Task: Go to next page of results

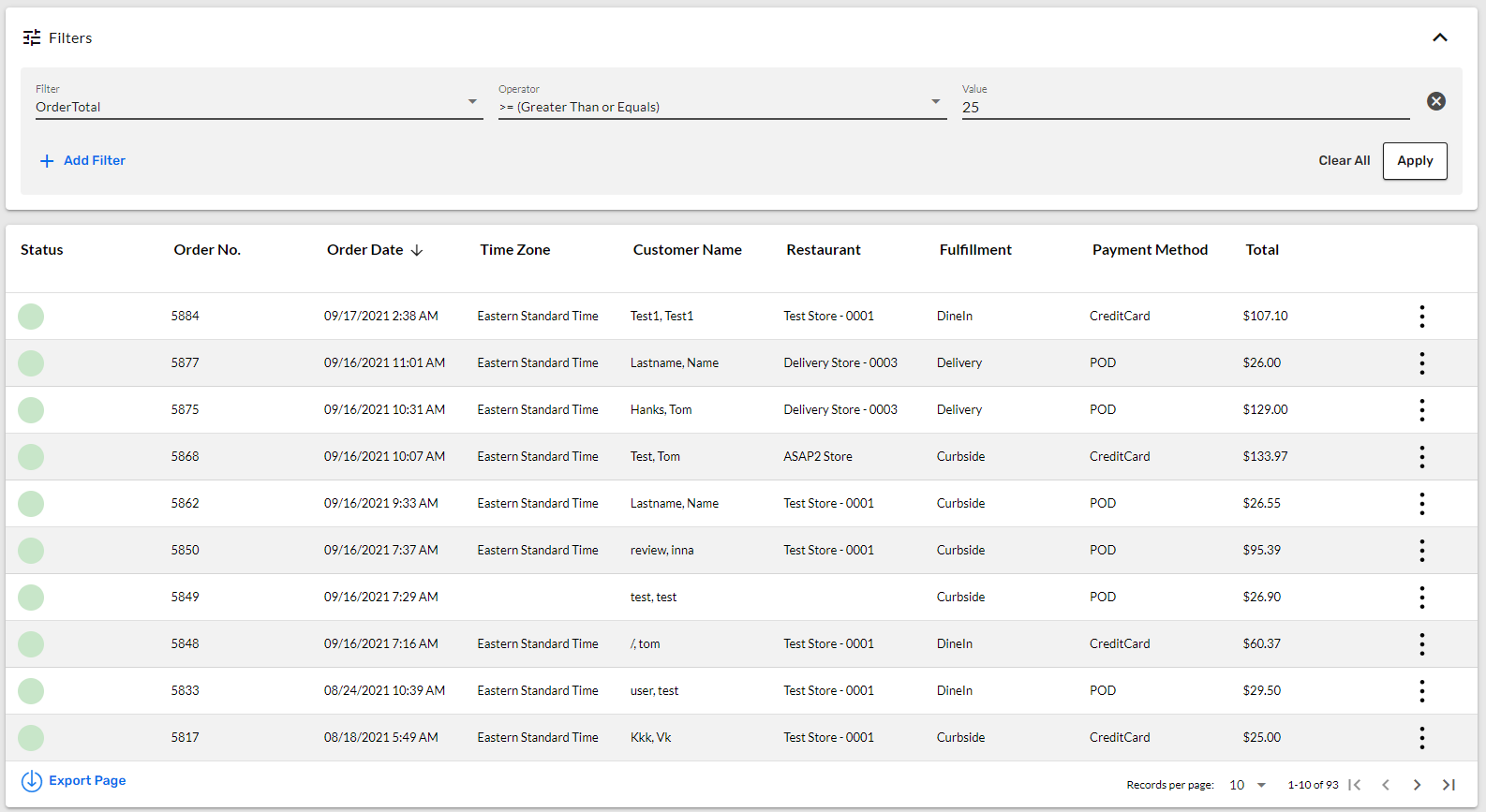Action: [x=1417, y=785]
